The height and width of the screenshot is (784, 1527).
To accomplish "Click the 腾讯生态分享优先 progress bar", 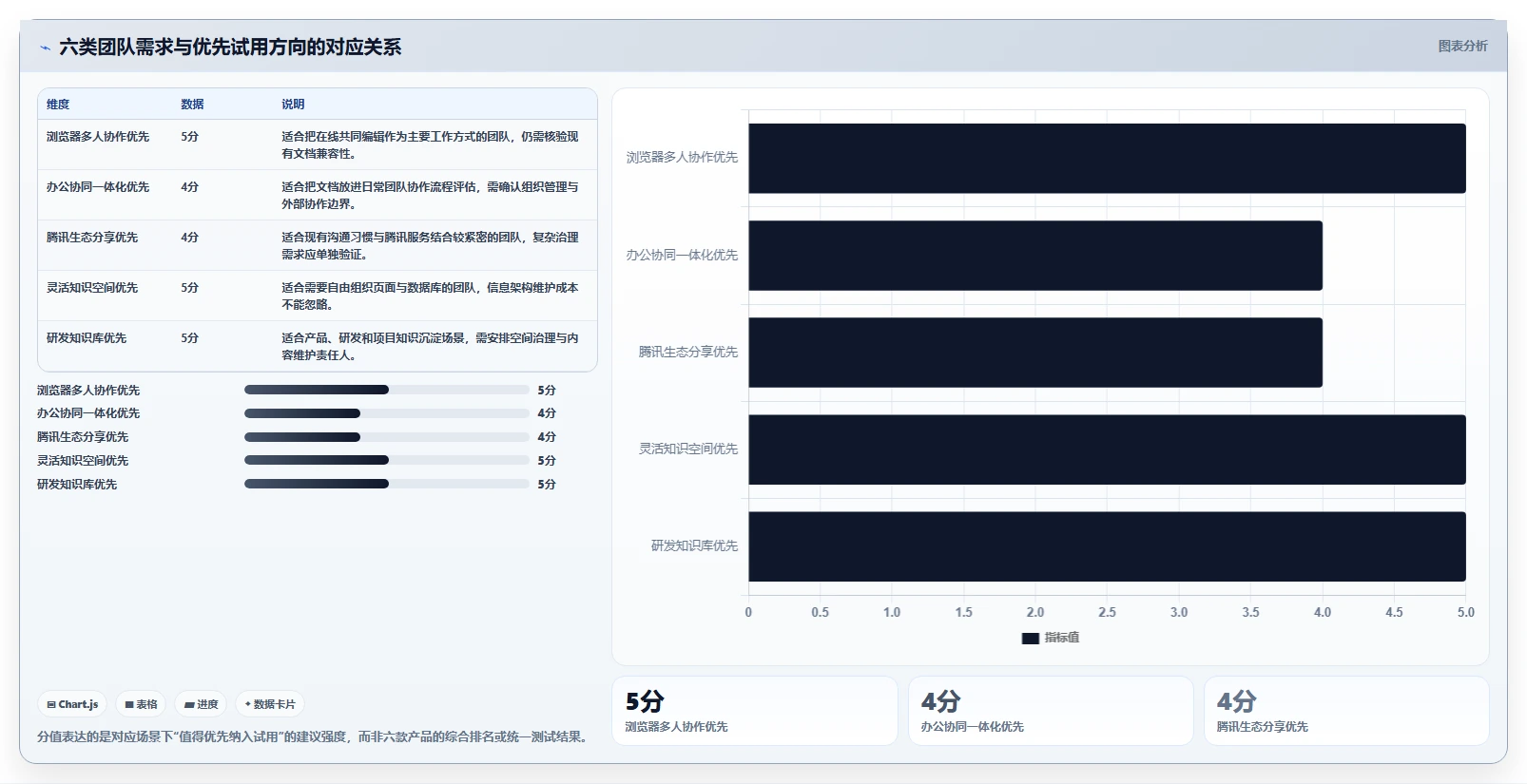I will (387, 437).
